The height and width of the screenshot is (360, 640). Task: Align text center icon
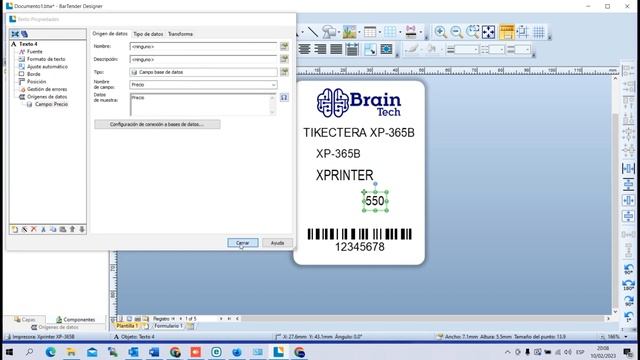point(304,49)
